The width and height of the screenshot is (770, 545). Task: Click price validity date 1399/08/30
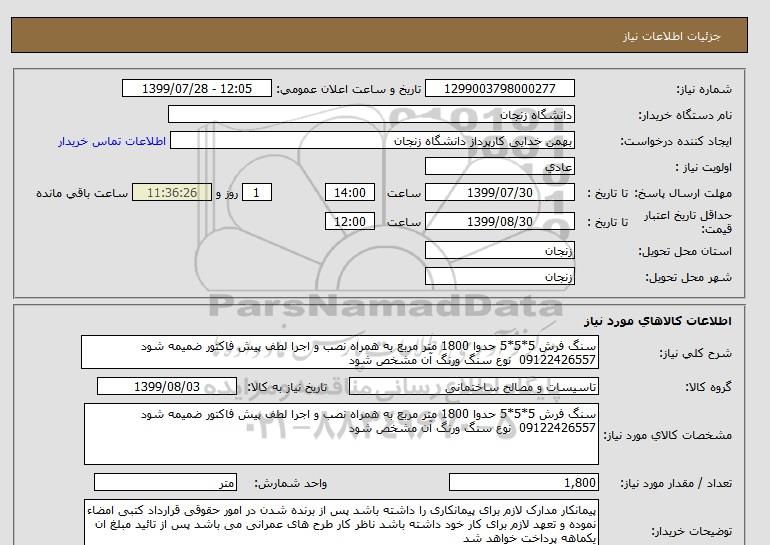[x=499, y=221]
